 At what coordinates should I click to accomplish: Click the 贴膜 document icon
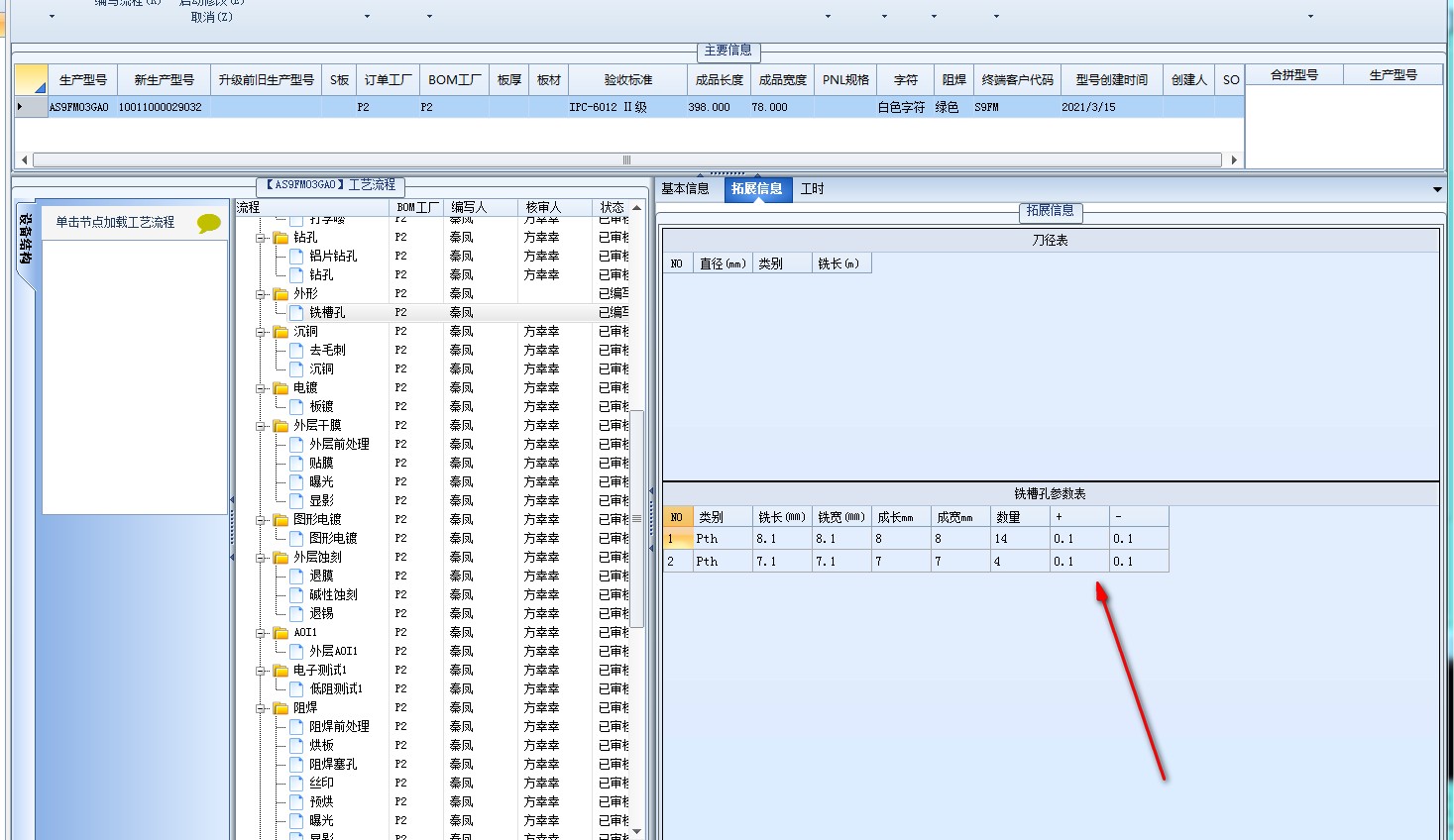pyautogui.click(x=296, y=464)
